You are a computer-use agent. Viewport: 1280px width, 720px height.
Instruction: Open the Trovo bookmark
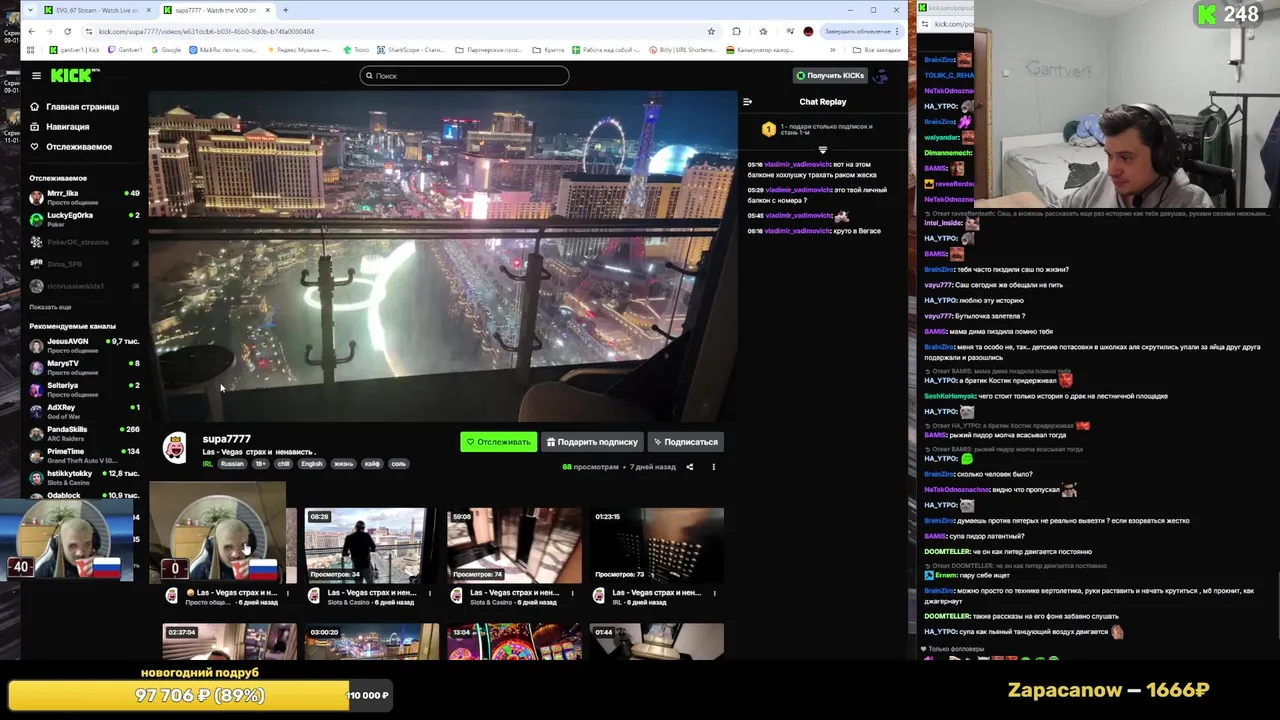(356, 49)
